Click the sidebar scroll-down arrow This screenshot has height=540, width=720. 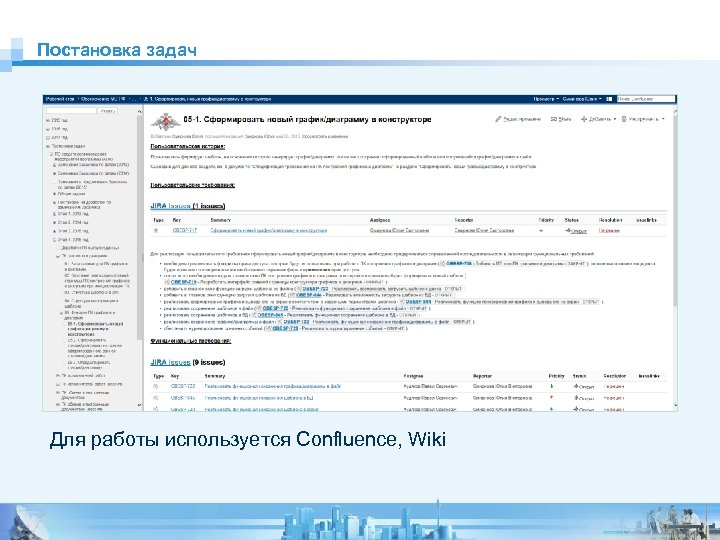pyautogui.click(x=140, y=405)
